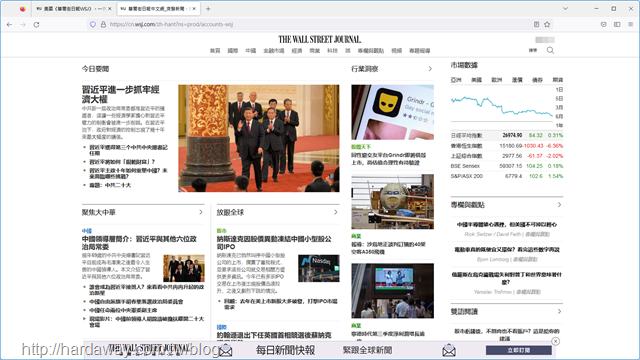Expand the 放眼全球 section chevron
This screenshot has width=640, height=360.
click(x=336, y=212)
